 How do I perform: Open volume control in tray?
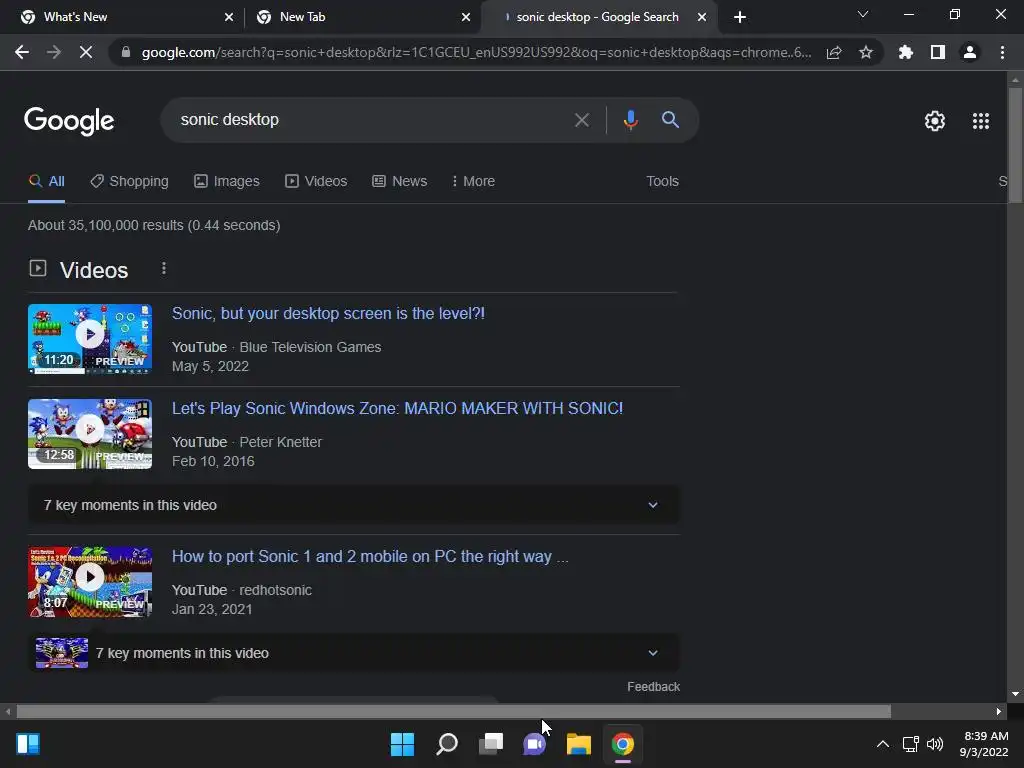click(935, 744)
